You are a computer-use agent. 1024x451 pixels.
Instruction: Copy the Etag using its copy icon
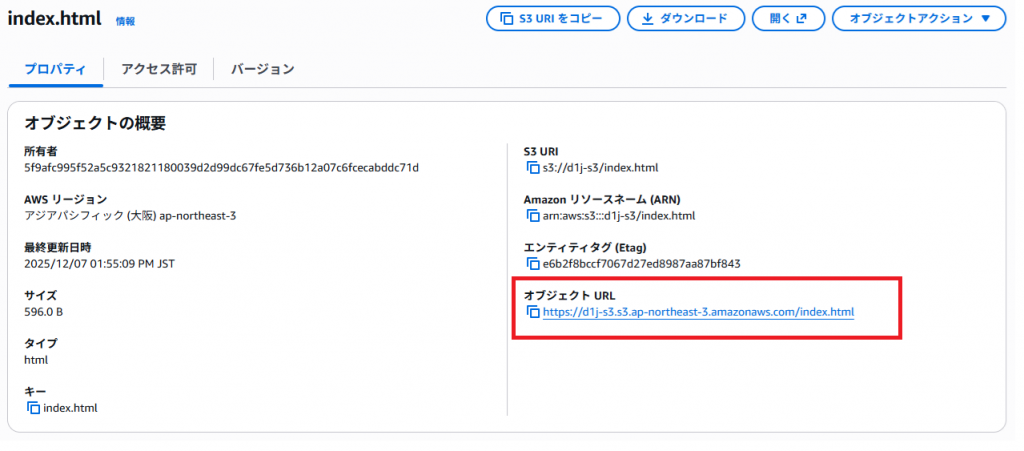click(x=532, y=264)
